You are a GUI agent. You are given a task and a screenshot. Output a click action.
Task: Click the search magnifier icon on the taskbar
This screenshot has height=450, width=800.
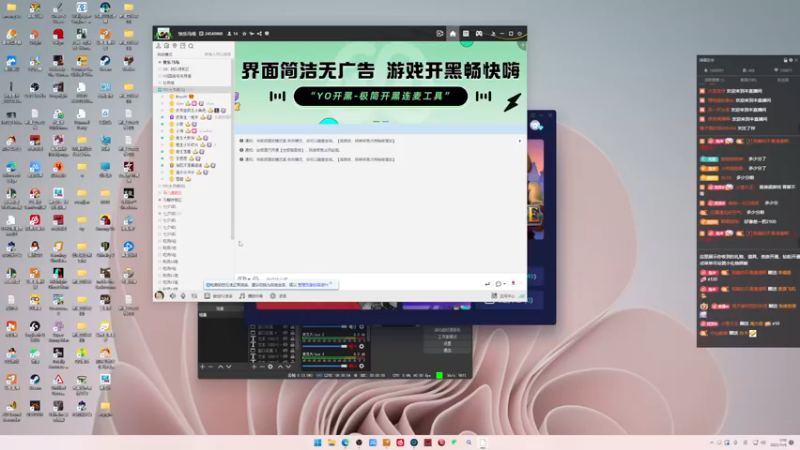pyautogui.click(x=469, y=442)
